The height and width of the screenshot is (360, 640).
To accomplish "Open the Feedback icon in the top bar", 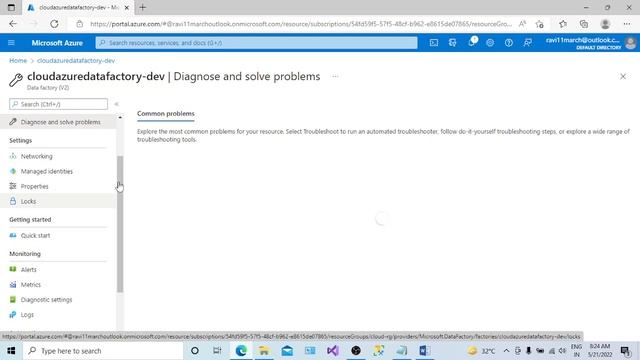I will click(x=527, y=42).
